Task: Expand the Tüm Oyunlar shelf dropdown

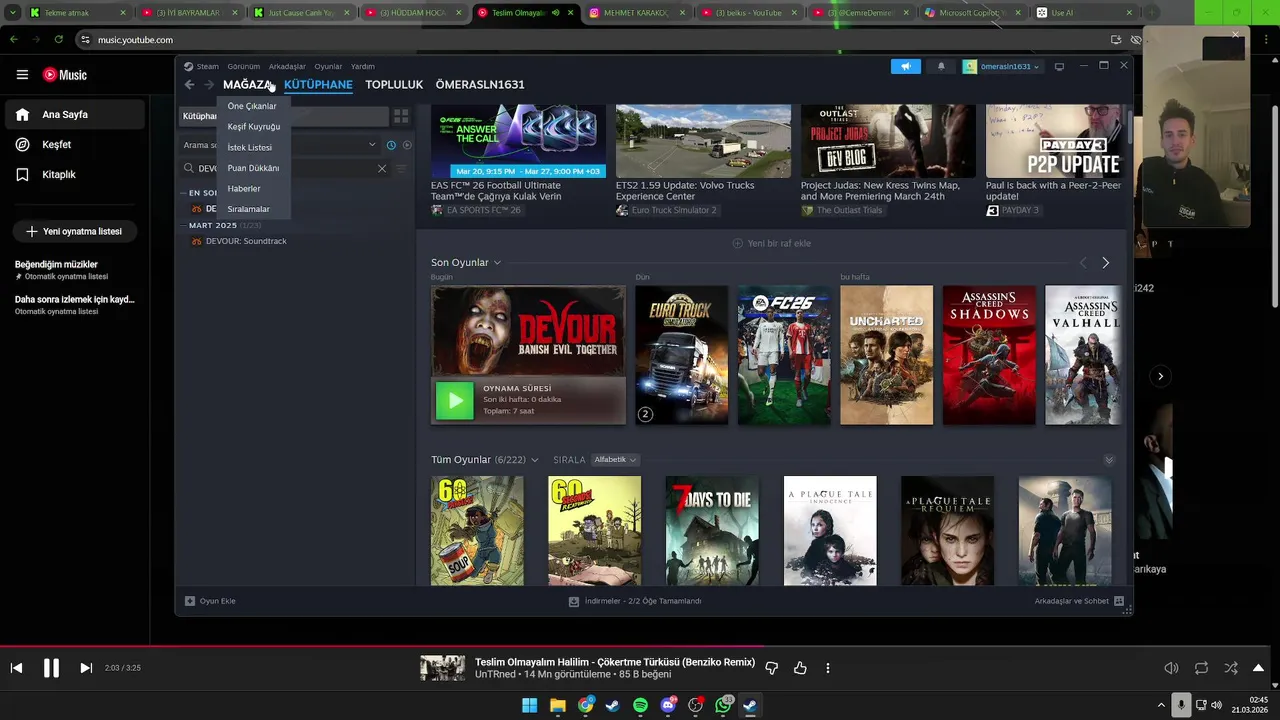Action: point(535,460)
